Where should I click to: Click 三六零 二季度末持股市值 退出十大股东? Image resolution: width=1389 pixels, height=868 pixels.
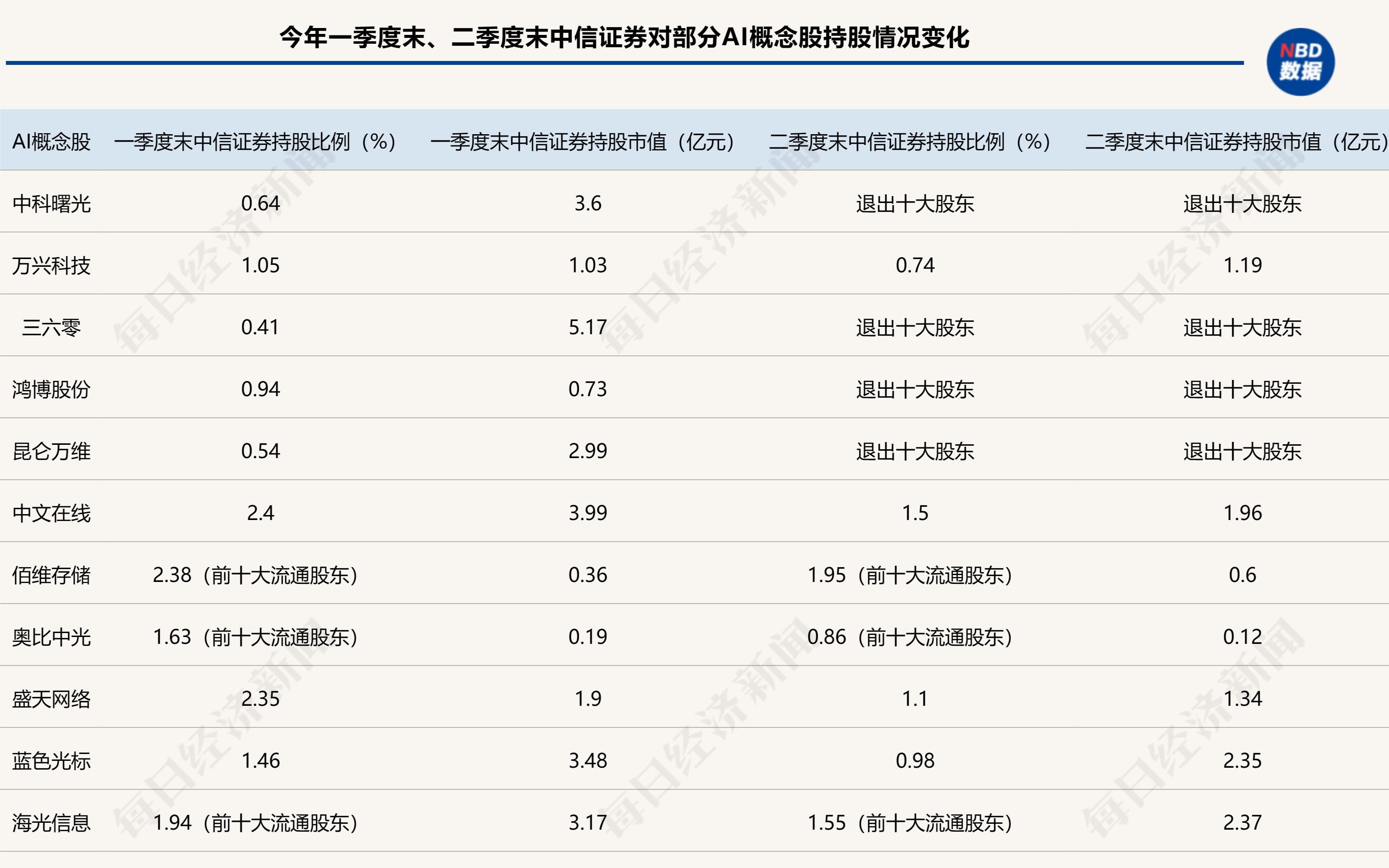(1242, 327)
